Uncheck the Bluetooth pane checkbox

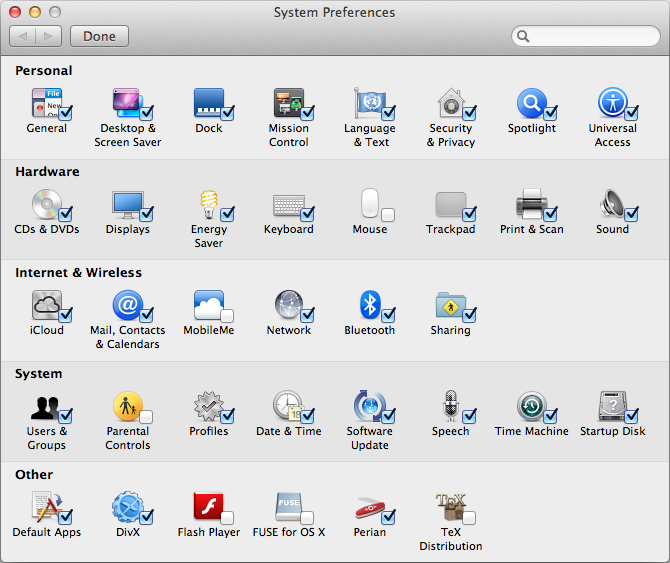388,315
